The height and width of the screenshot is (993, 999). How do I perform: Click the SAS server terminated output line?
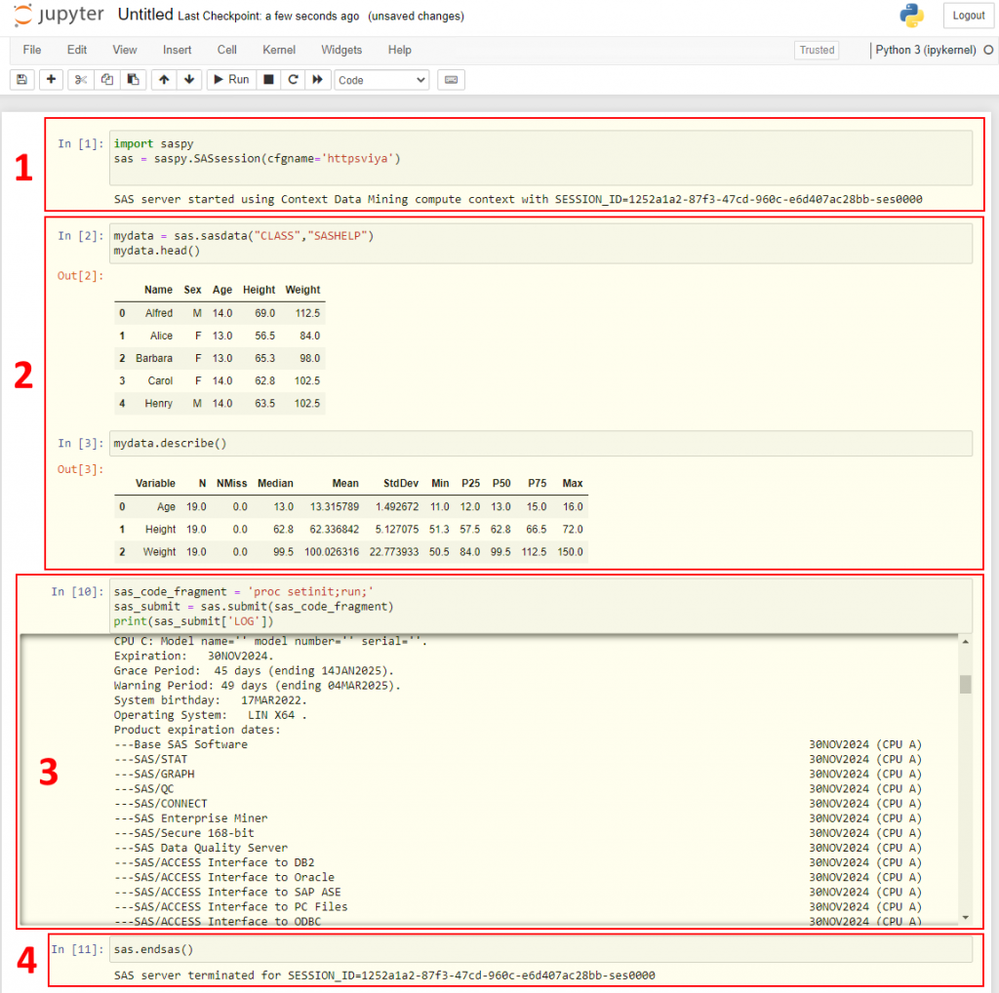(x=384, y=976)
